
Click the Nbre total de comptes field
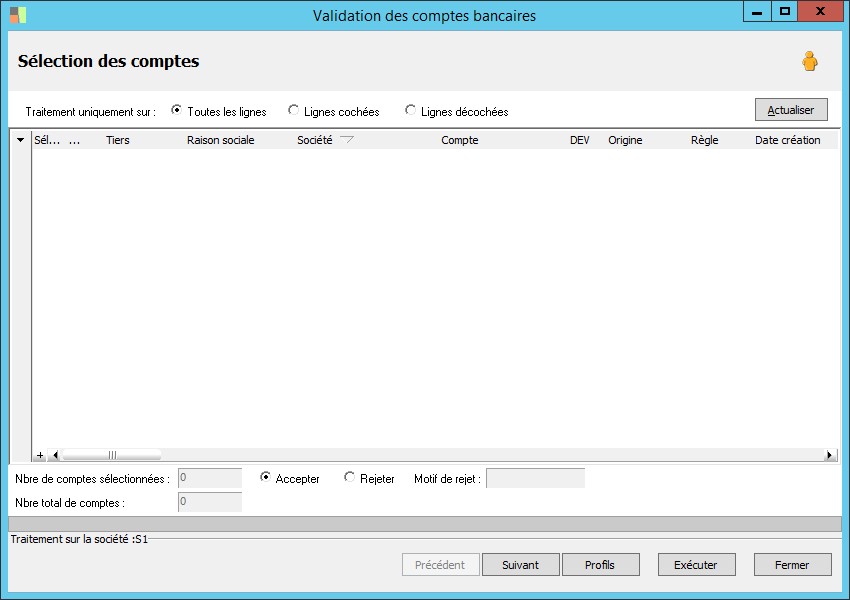point(210,502)
